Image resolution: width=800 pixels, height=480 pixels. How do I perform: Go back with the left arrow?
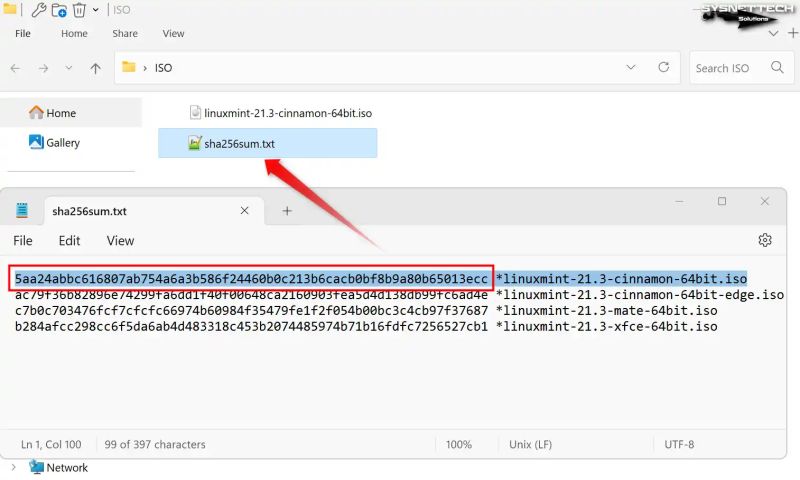[x=15, y=68]
